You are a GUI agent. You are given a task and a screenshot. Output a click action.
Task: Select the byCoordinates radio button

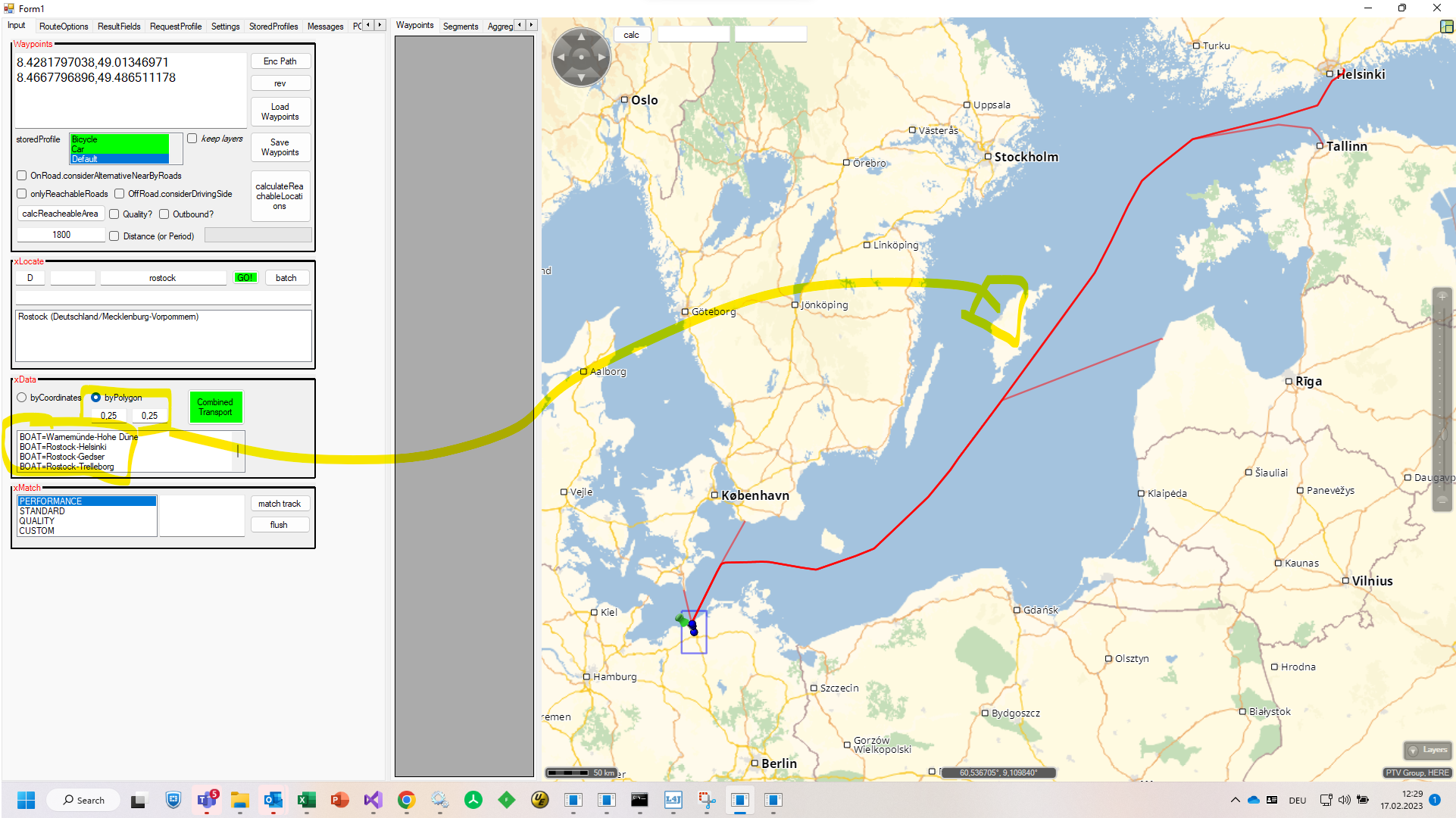click(x=22, y=398)
